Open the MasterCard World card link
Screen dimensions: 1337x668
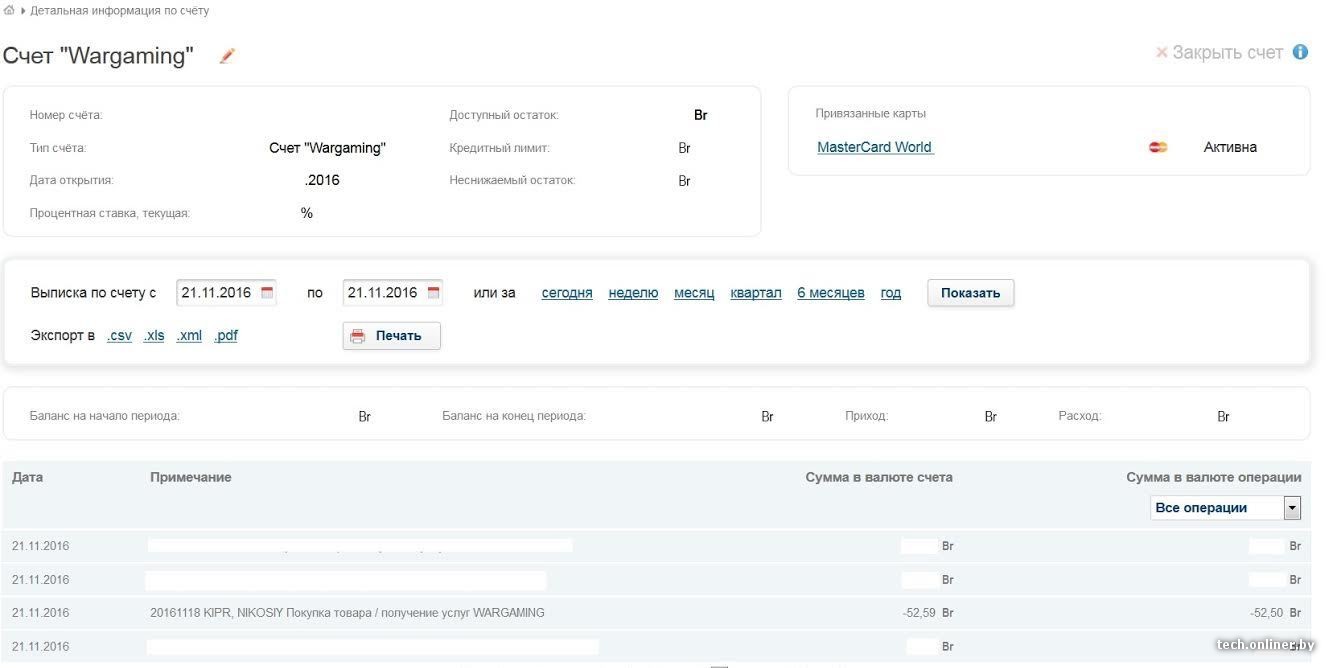875,147
